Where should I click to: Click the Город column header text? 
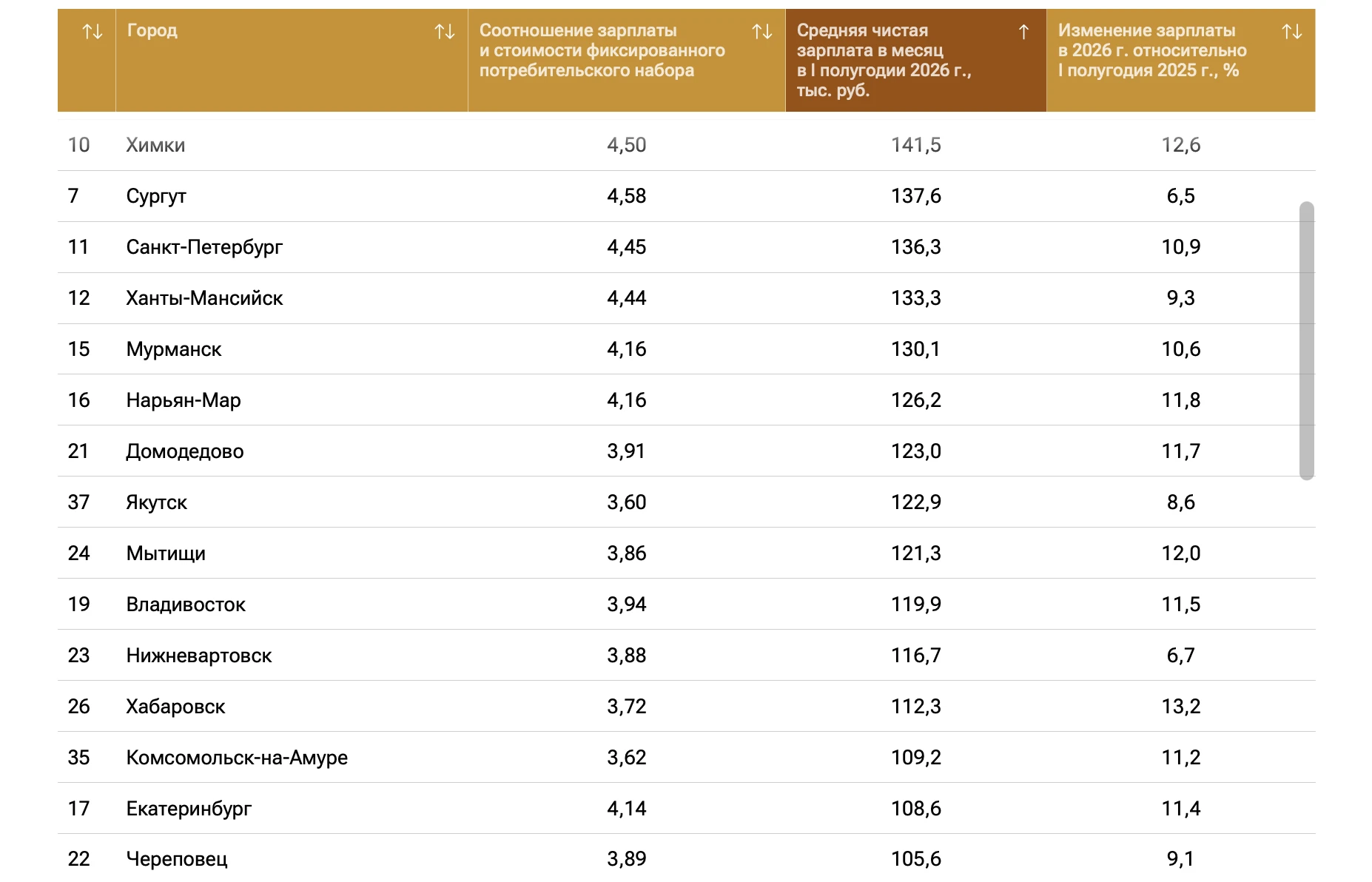click(x=152, y=30)
